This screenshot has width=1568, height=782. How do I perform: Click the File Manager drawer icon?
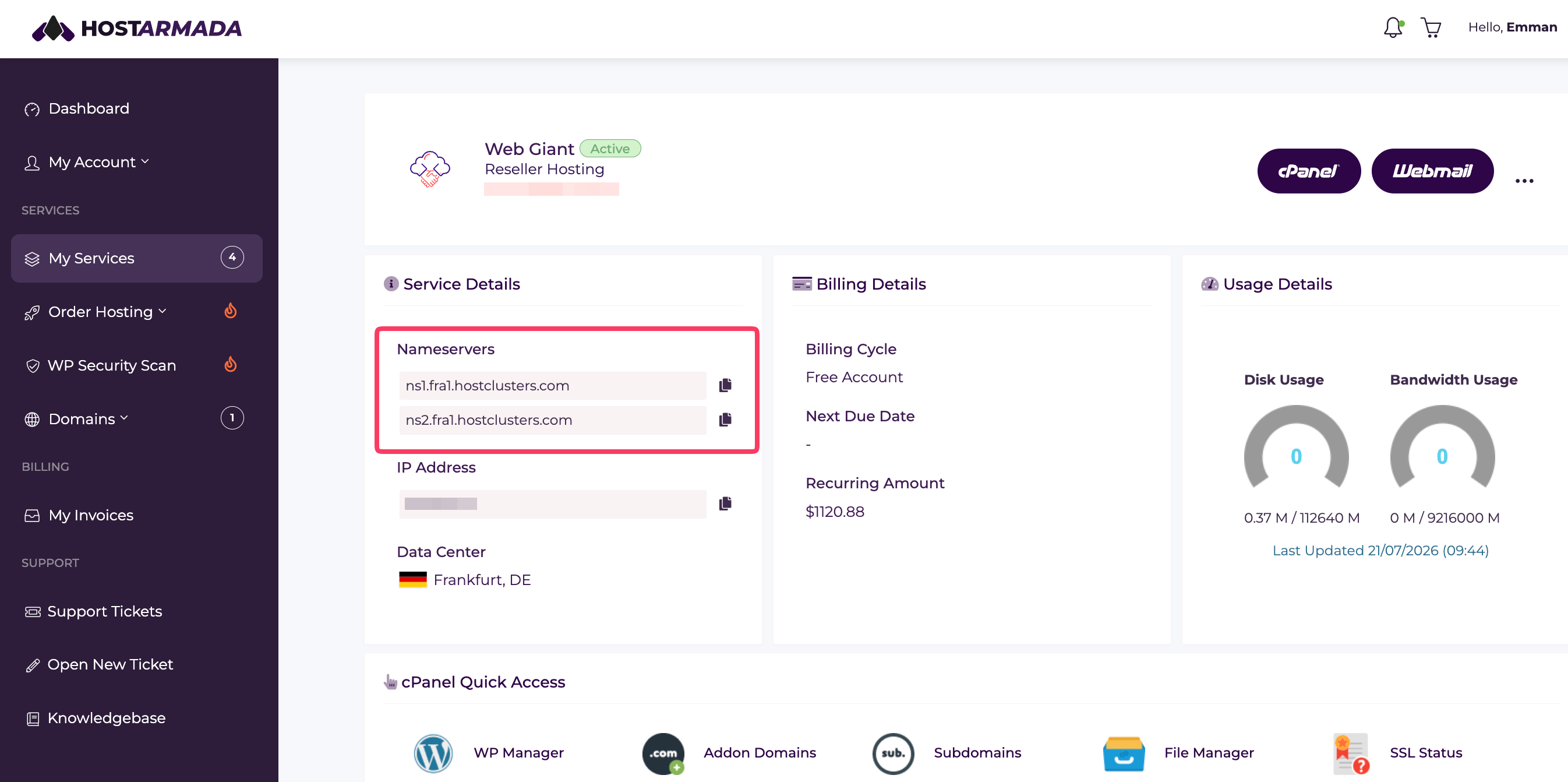pos(1124,754)
